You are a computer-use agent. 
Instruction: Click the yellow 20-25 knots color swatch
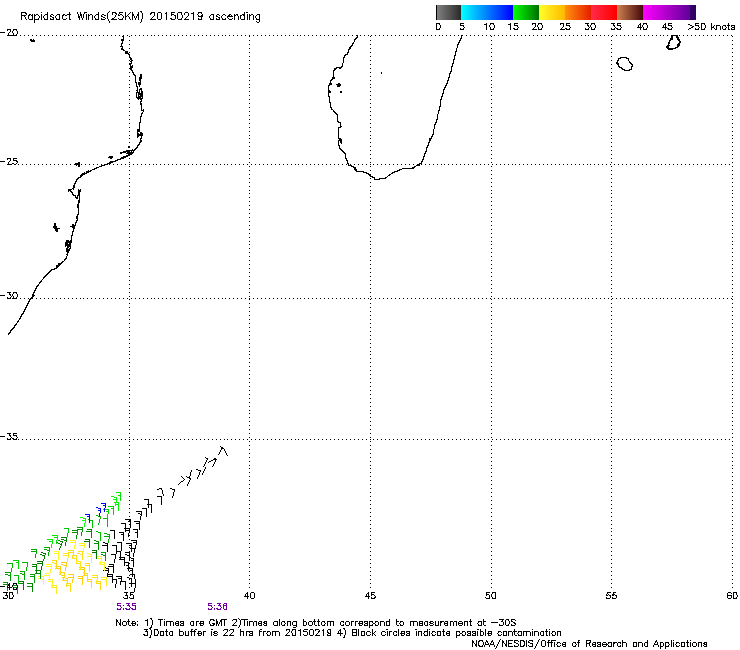click(x=552, y=12)
